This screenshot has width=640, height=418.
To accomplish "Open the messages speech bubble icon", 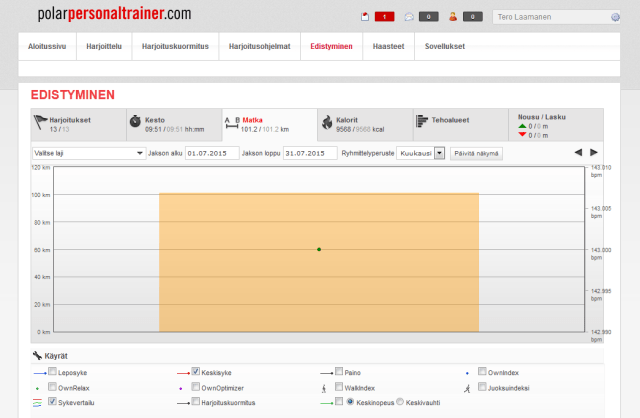I will pyautogui.click(x=409, y=16).
